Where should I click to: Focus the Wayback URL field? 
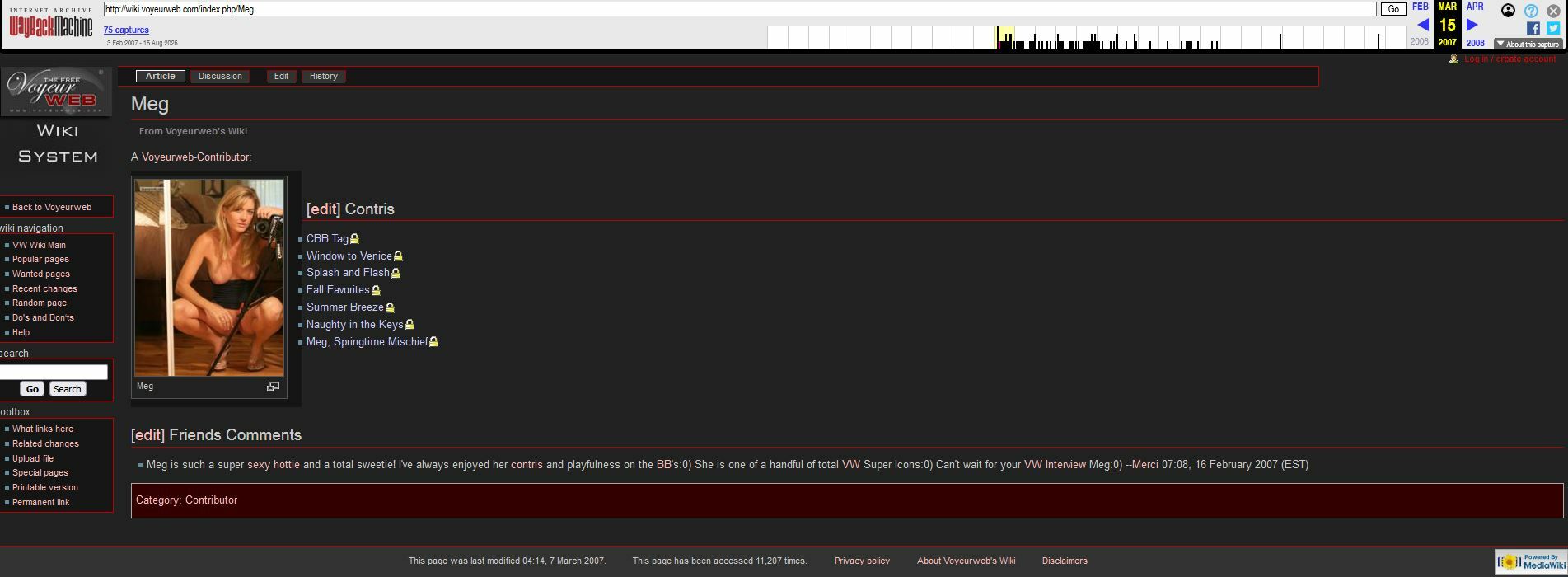point(740,9)
